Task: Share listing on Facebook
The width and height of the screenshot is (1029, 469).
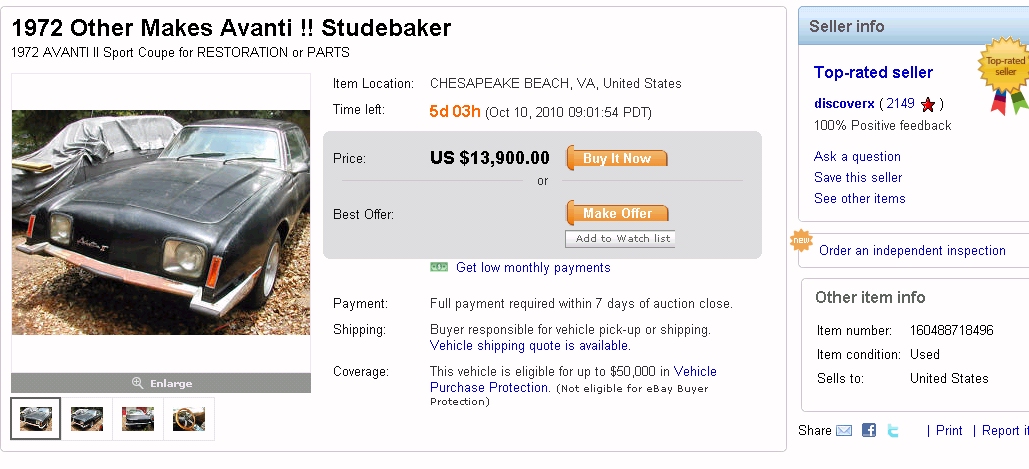Action: tap(869, 430)
